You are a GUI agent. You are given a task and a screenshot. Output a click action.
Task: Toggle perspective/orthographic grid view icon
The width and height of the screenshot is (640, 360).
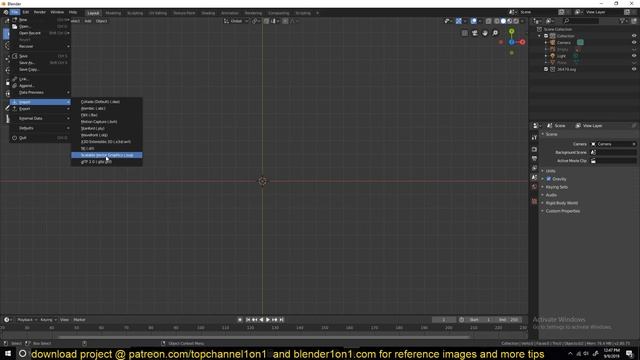(465, 33)
